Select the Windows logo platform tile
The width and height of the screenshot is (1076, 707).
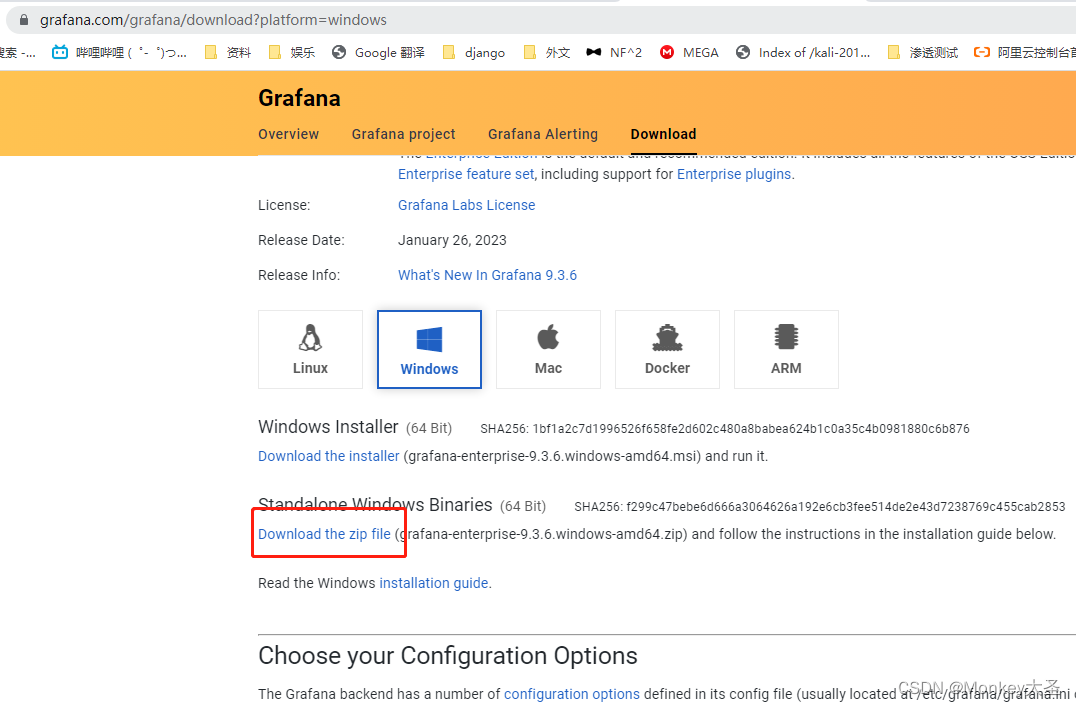click(429, 349)
